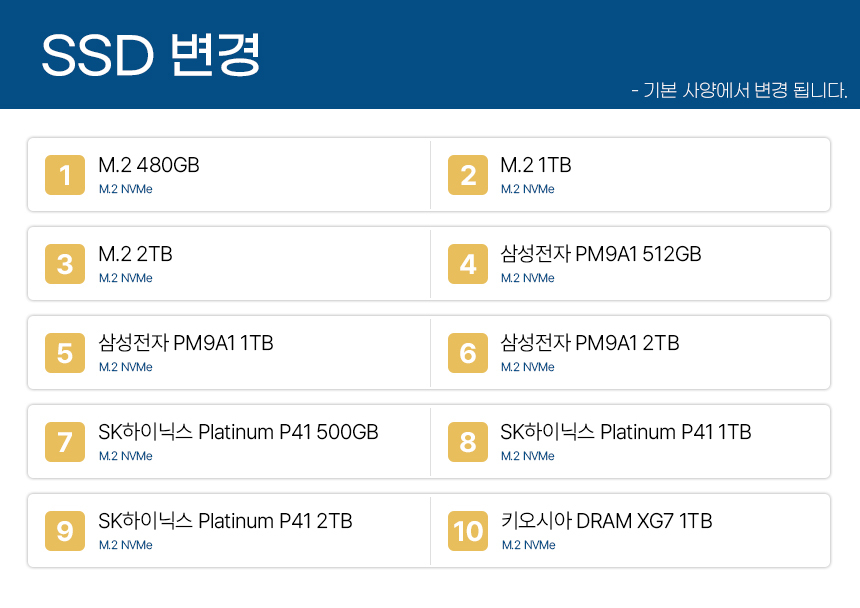Choose the number 6 badge

(x=468, y=353)
